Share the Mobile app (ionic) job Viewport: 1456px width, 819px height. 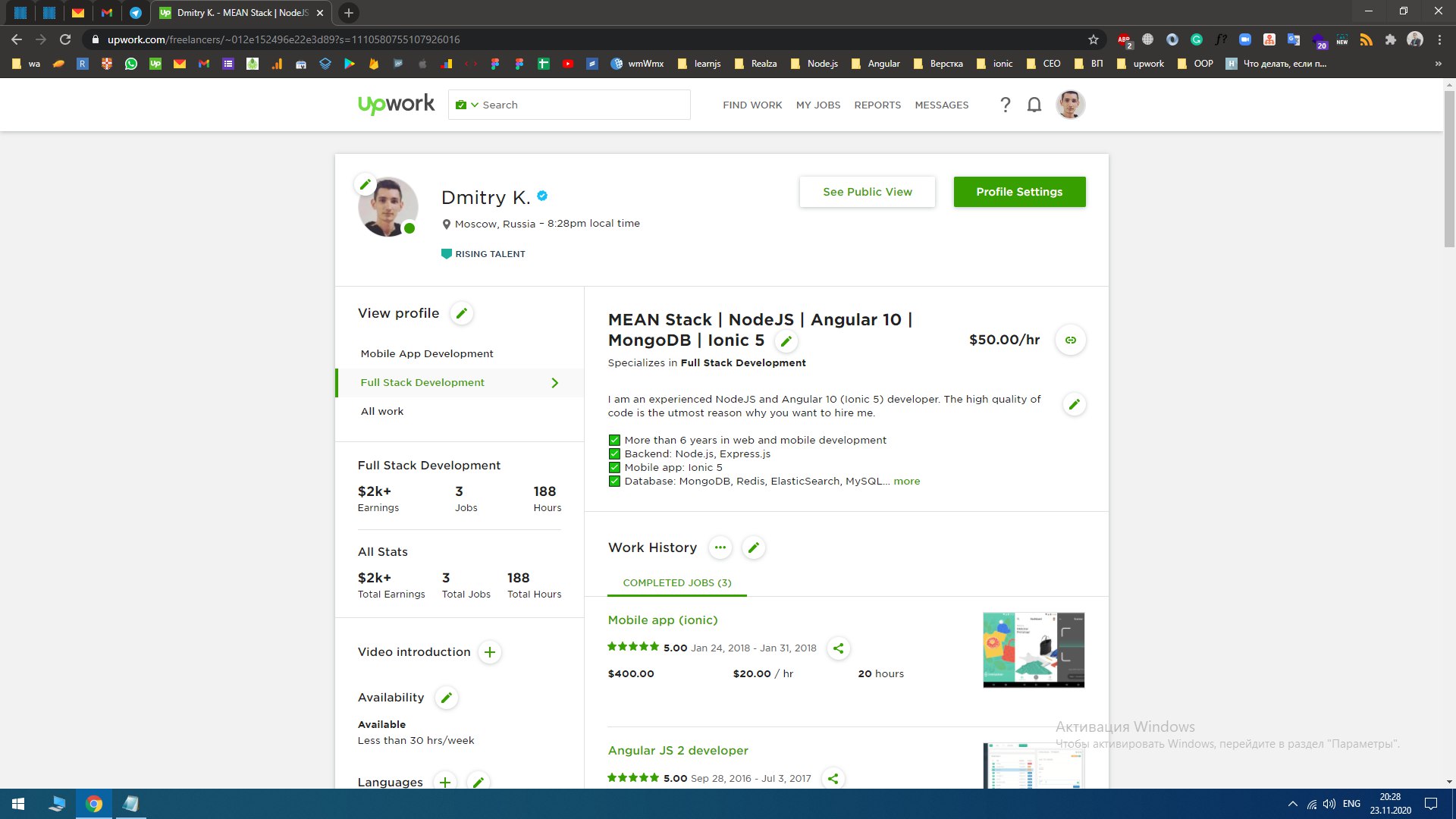point(838,648)
